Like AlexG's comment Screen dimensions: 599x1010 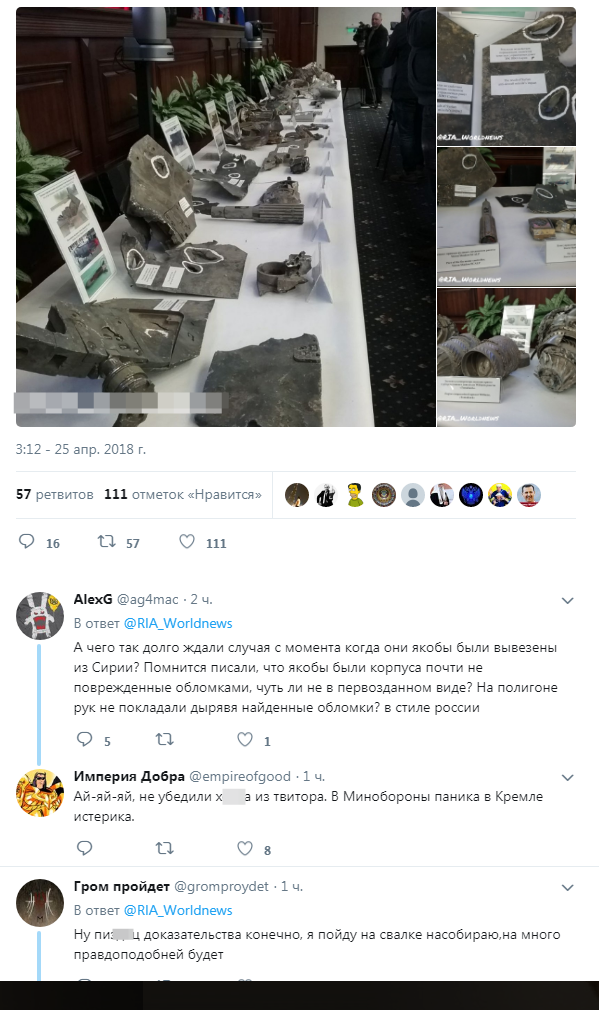click(245, 739)
